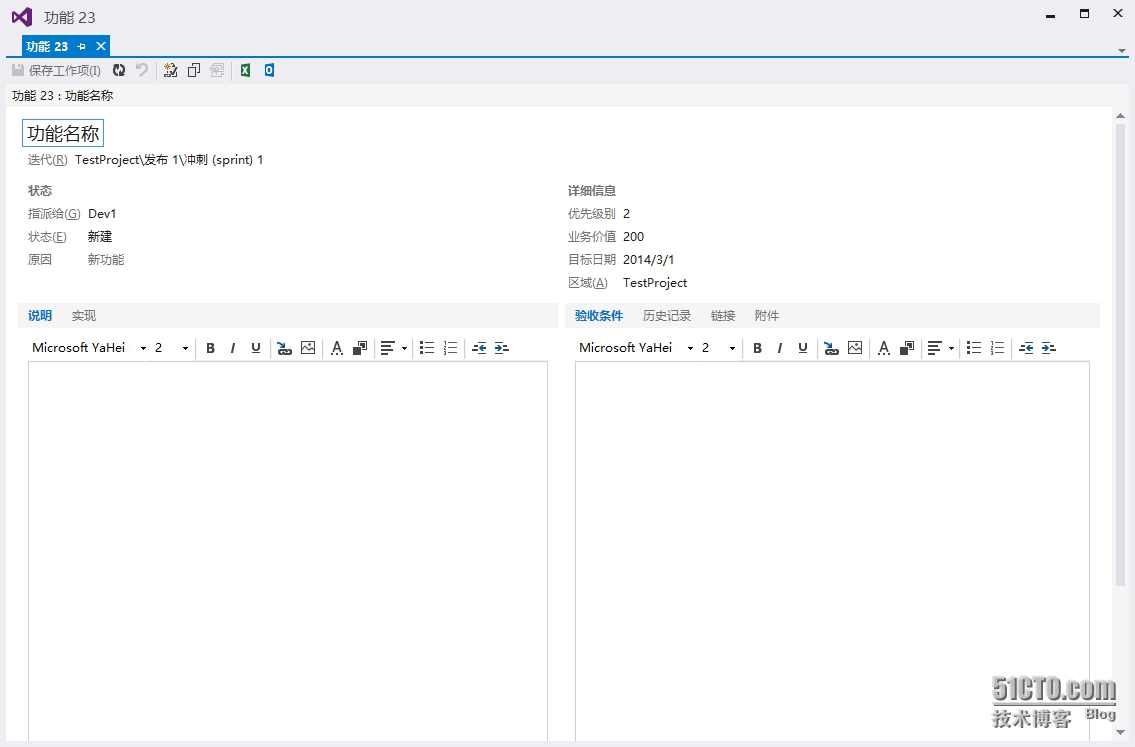
Task: Click the iteration path TestProject\发布 1\冲刺 field
Action: point(169,160)
